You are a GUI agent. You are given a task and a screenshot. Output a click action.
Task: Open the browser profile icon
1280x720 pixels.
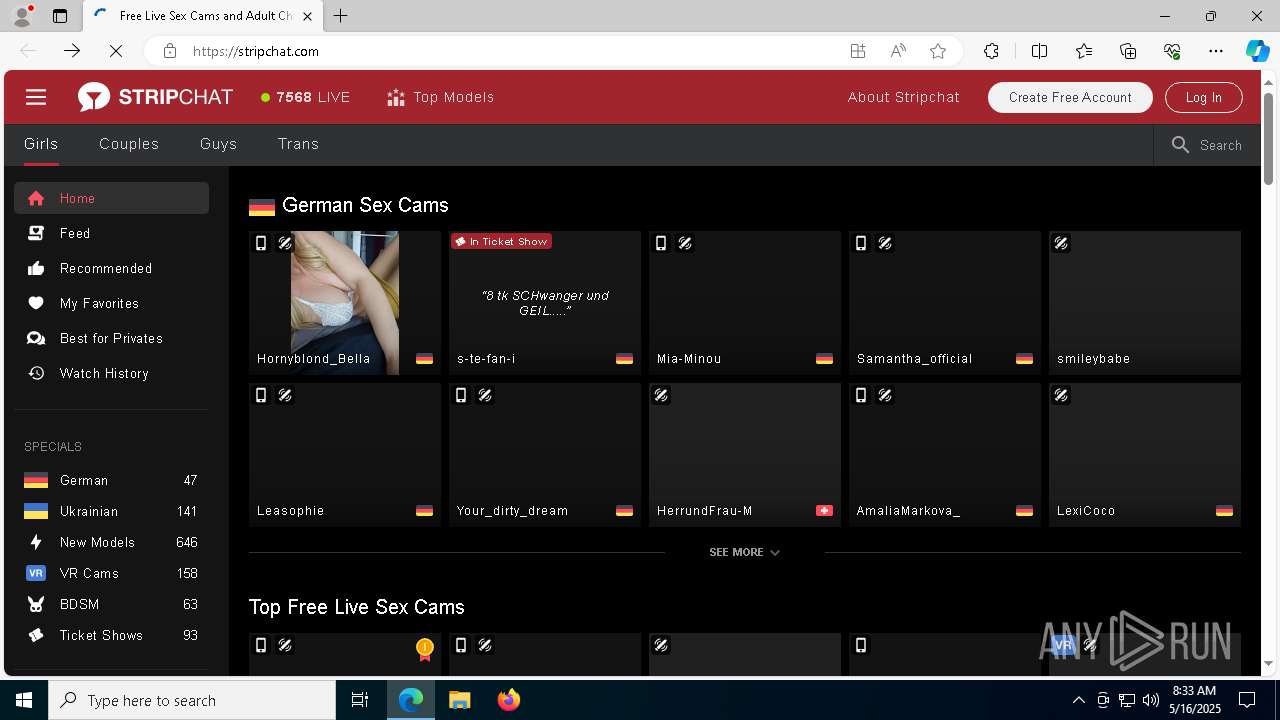(x=22, y=16)
